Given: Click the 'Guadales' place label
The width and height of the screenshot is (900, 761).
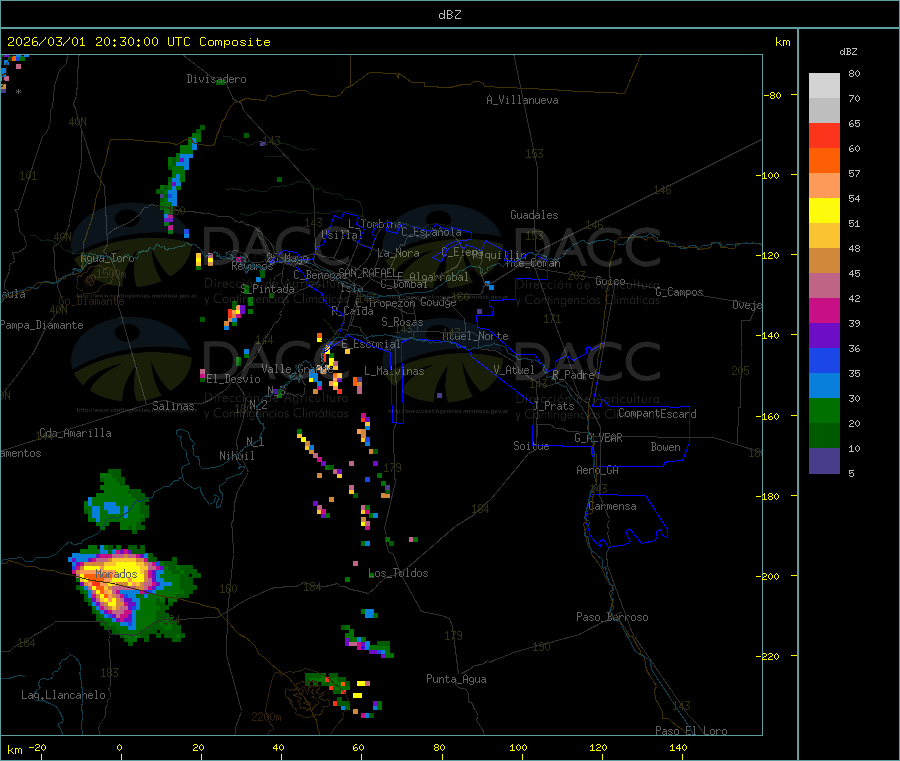Looking at the screenshot, I should click(x=534, y=215).
